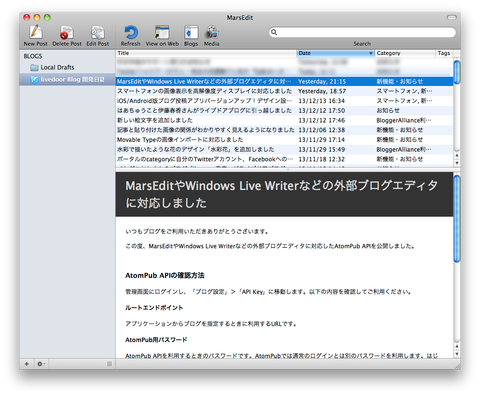Screen dimensions: 480x396
Task: Click the Delete Post toolbar icon
Action: pos(67,35)
